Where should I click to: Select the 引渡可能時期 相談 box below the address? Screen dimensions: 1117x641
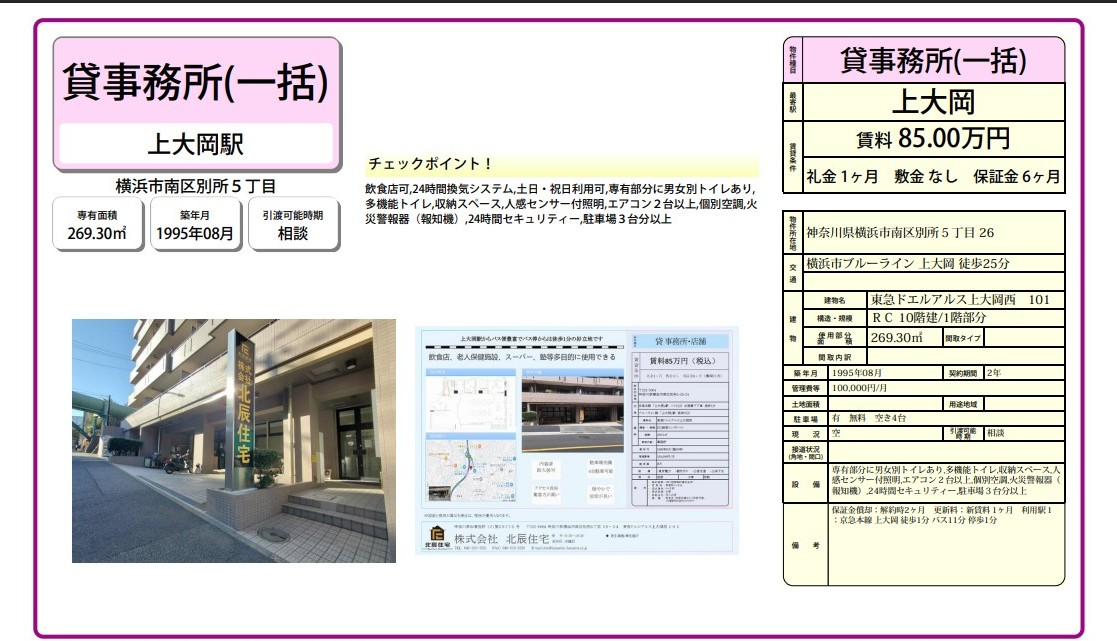pos(293,225)
